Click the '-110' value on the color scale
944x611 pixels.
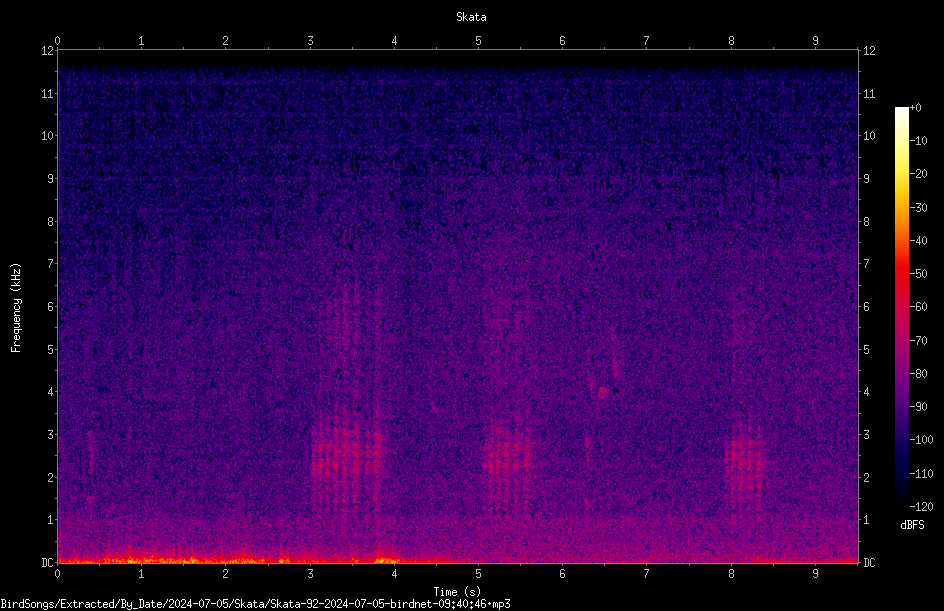(921, 474)
